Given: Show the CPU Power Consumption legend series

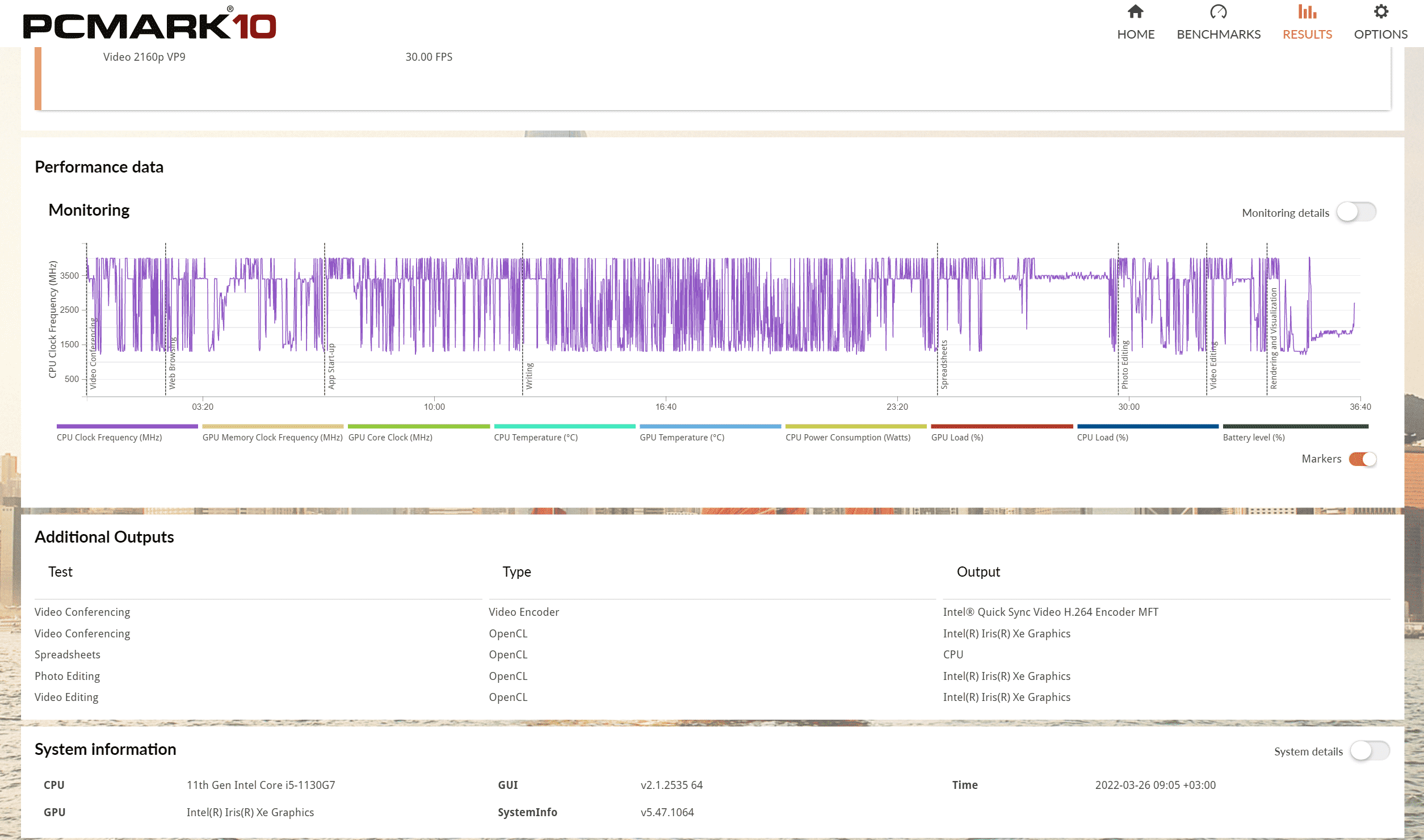Looking at the screenshot, I should click(855, 427).
